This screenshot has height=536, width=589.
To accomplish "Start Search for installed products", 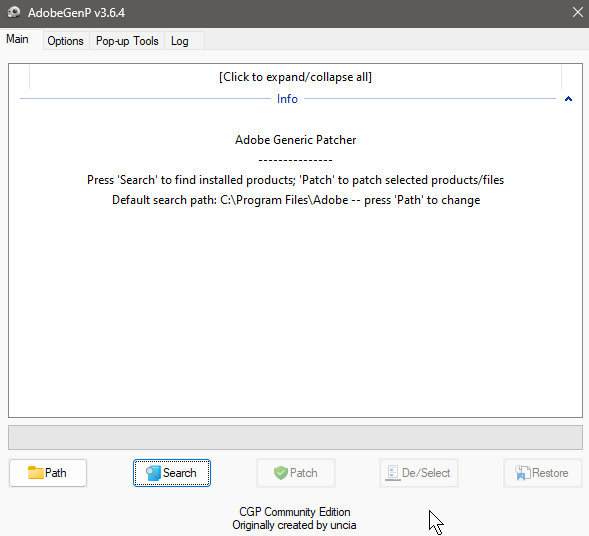I will coord(172,473).
